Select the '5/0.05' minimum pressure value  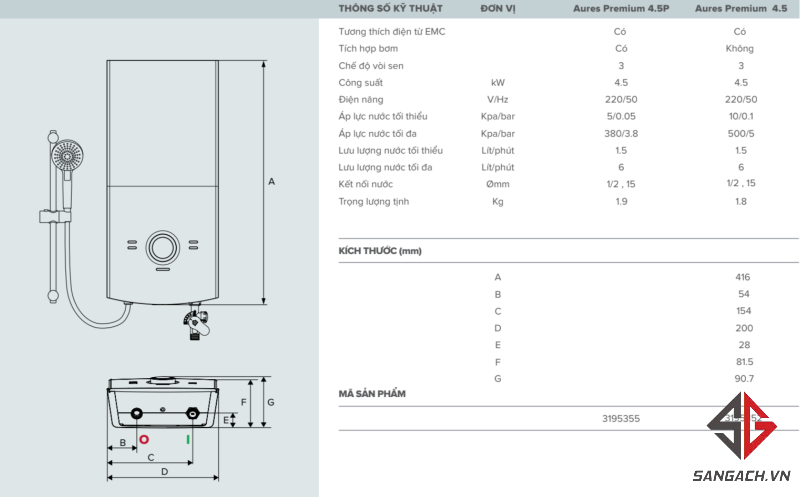(x=621, y=116)
